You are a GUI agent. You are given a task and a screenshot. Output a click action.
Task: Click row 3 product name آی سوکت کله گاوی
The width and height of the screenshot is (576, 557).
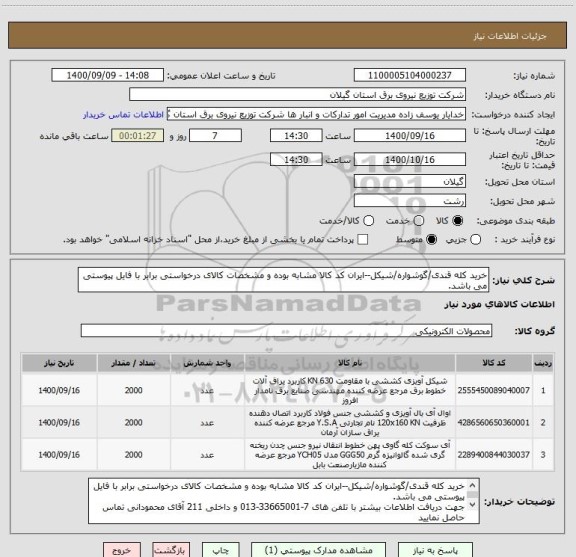coord(350,454)
